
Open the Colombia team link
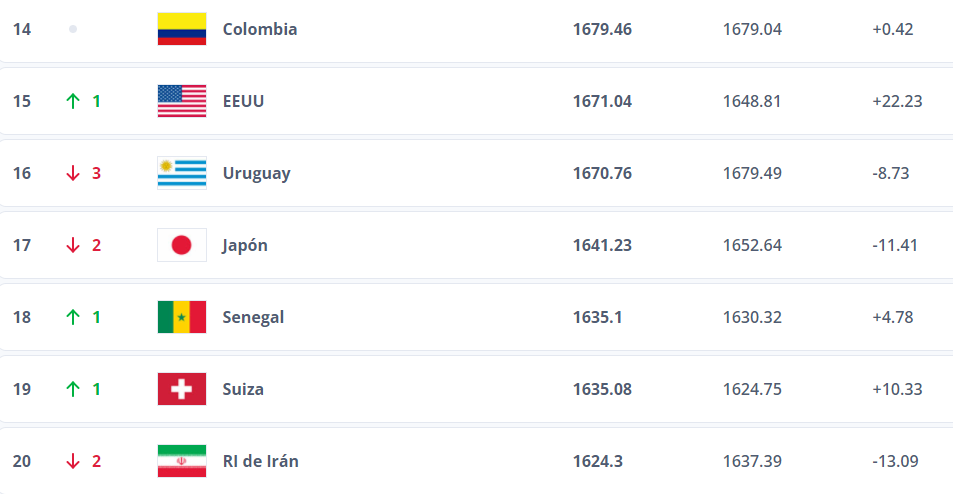(259, 29)
